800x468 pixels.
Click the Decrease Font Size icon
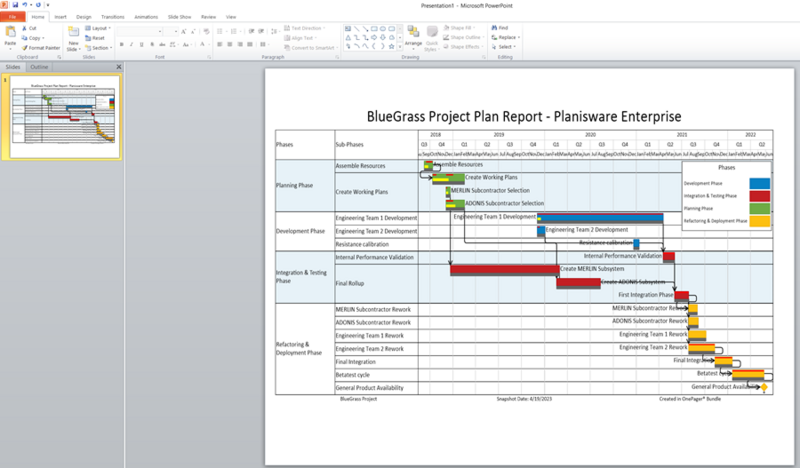193,31
